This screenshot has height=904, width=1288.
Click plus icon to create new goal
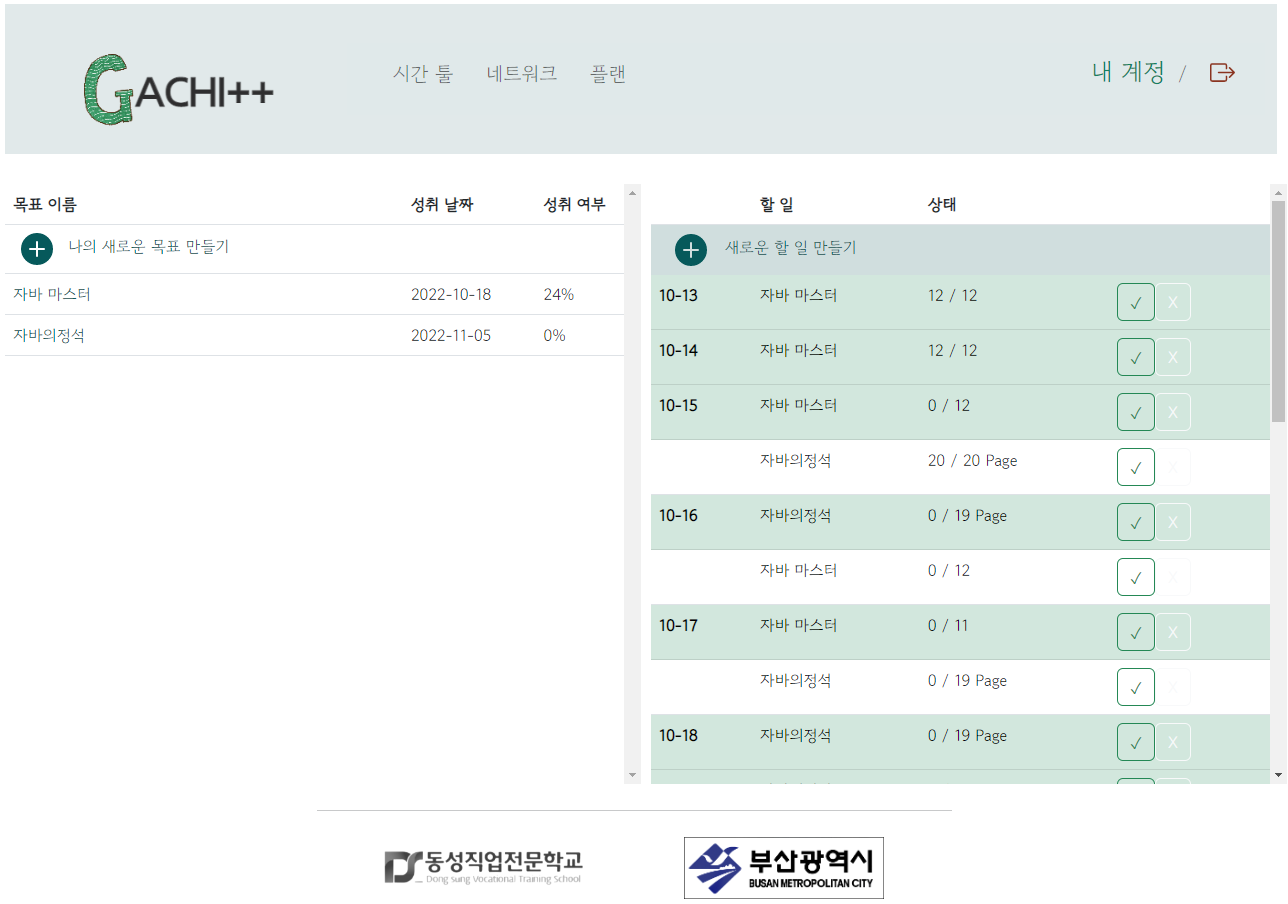click(37, 248)
